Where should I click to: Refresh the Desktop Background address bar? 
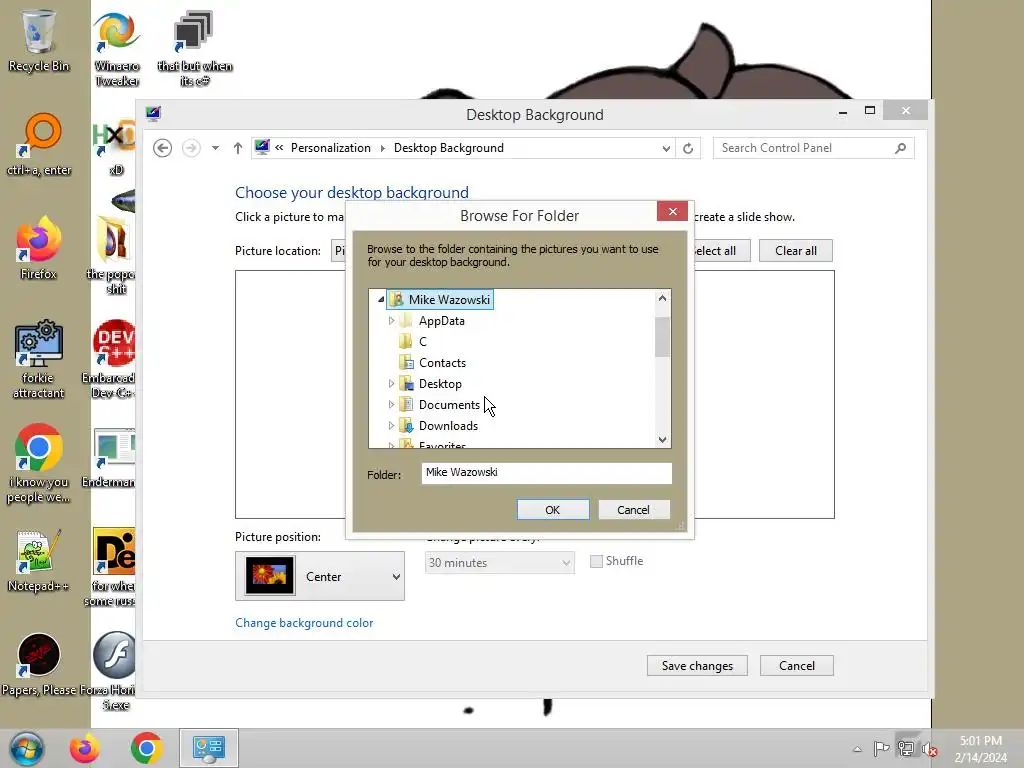[688, 148]
